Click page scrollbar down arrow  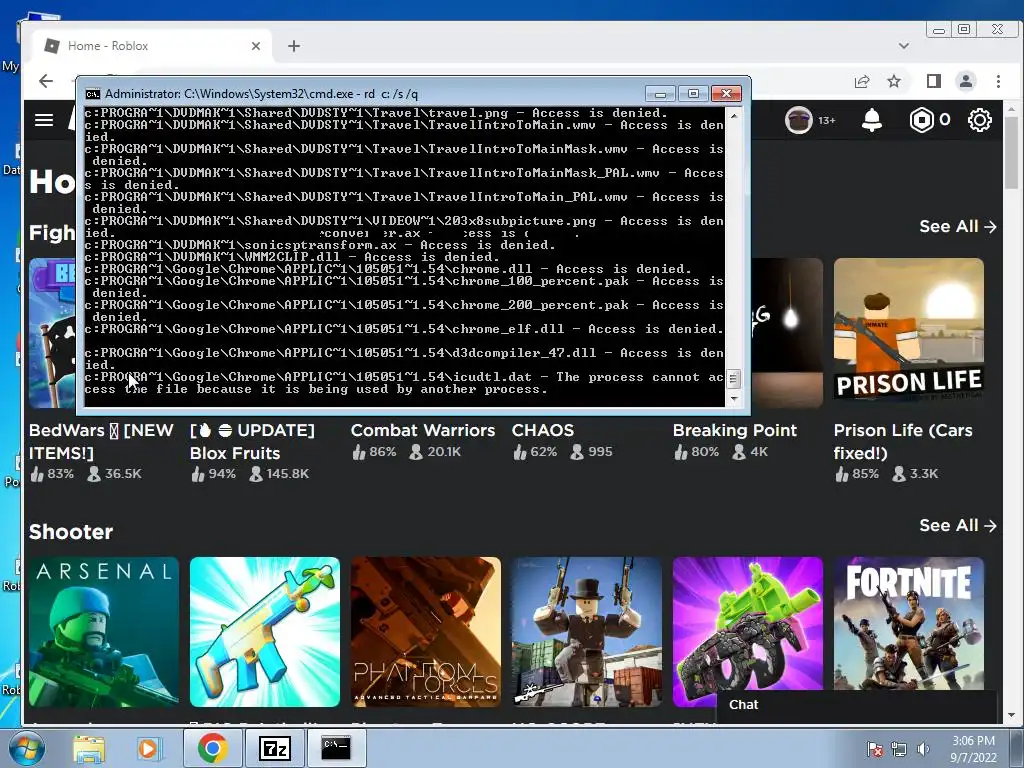(1011, 716)
